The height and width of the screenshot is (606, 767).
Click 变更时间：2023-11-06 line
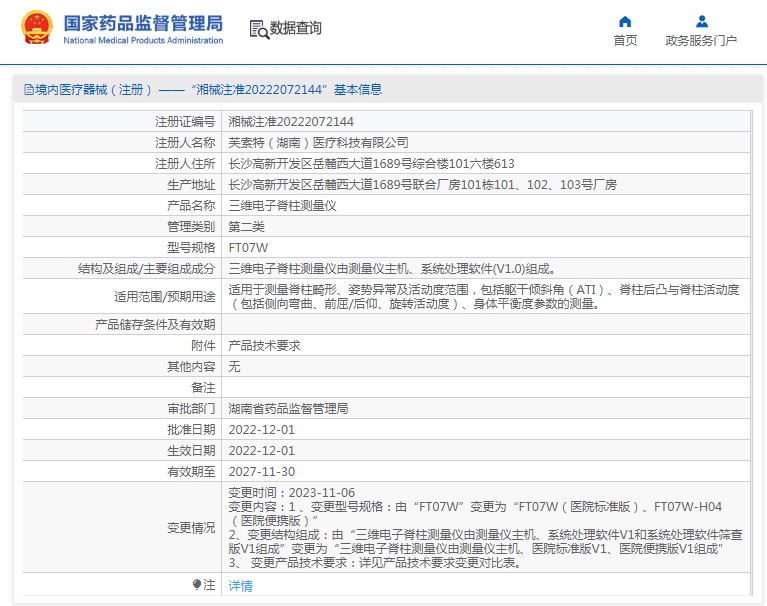[x=292, y=493]
